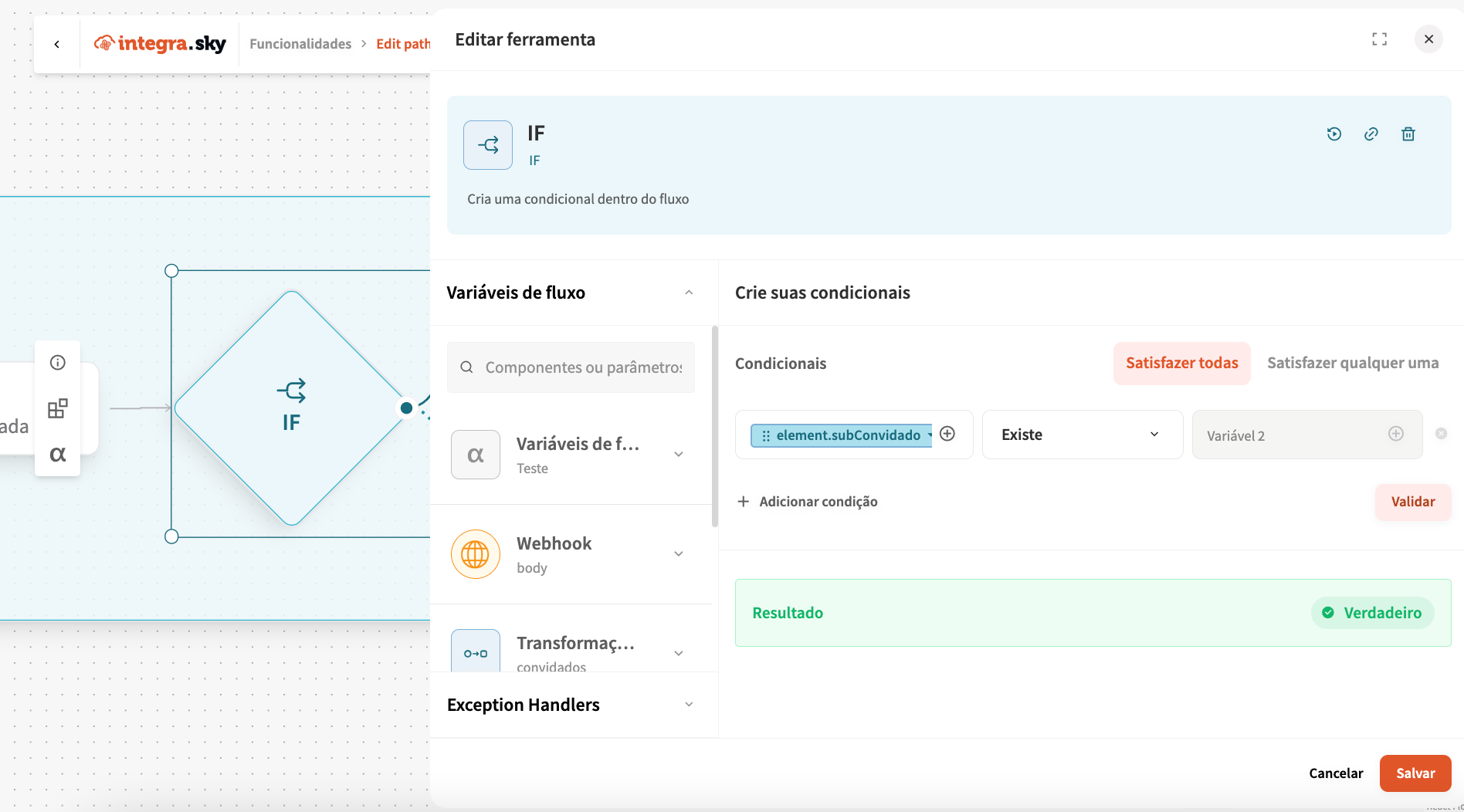Click the info icon in canvas sidebar
Screen dimensions: 1464x812
(x=58, y=363)
